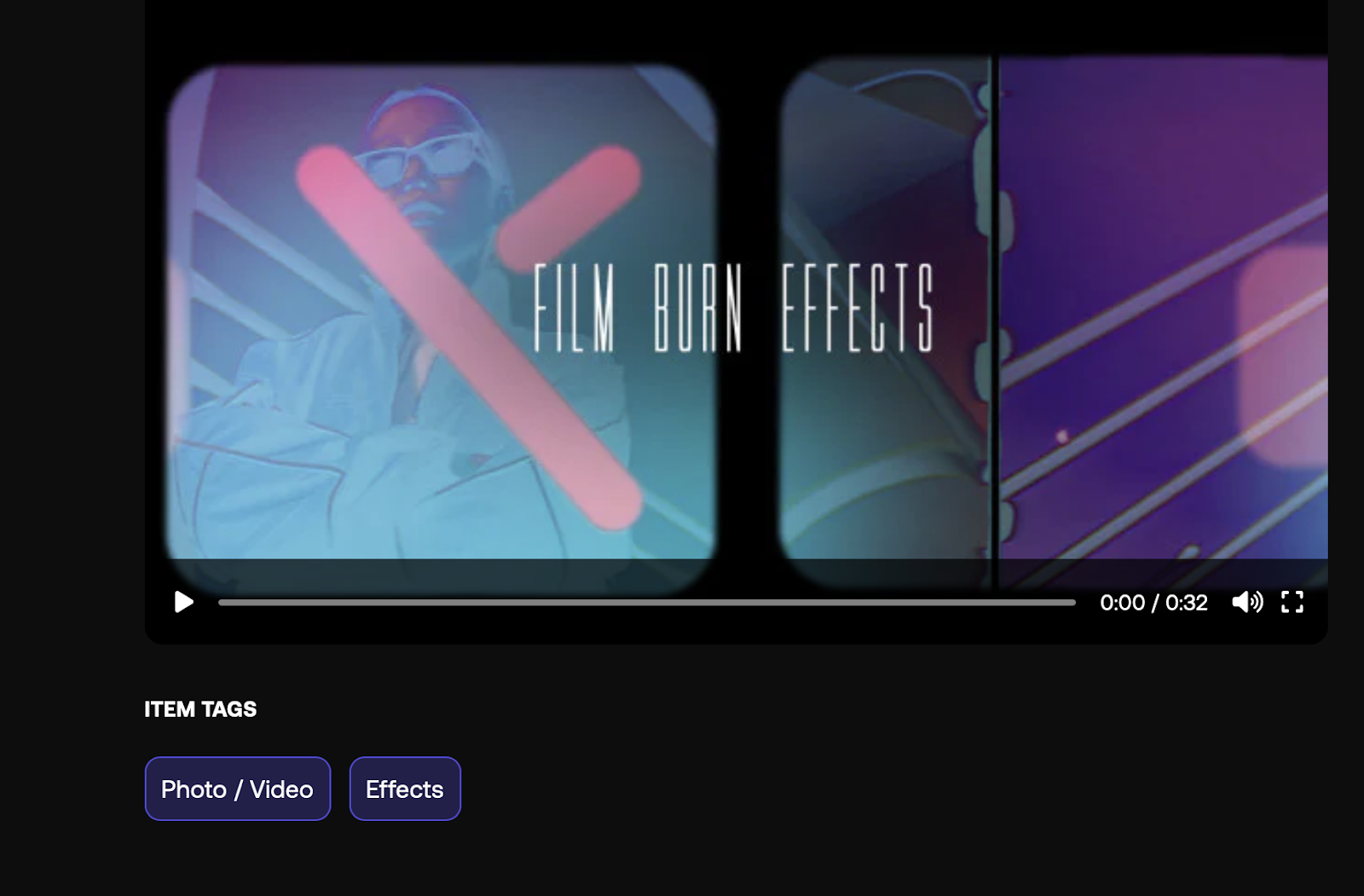Click the left film frame with the person
1364x896 pixels.
(x=442, y=328)
